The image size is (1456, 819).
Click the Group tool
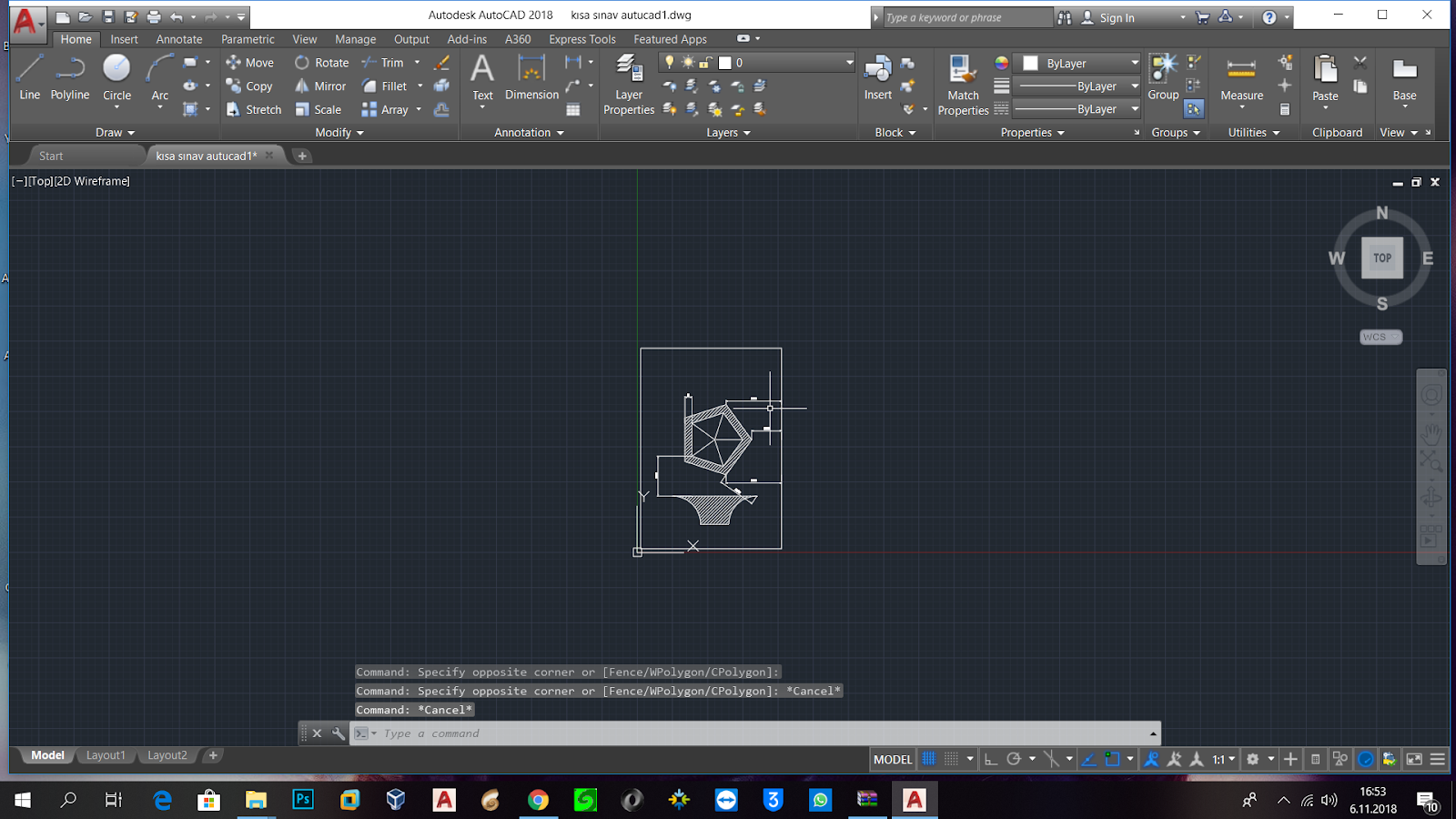[x=1163, y=77]
